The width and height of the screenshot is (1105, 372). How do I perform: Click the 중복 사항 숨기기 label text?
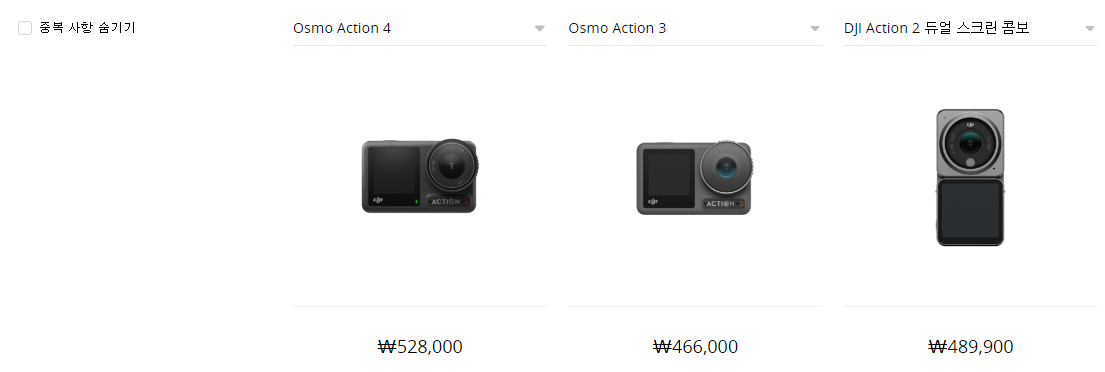coord(87,28)
